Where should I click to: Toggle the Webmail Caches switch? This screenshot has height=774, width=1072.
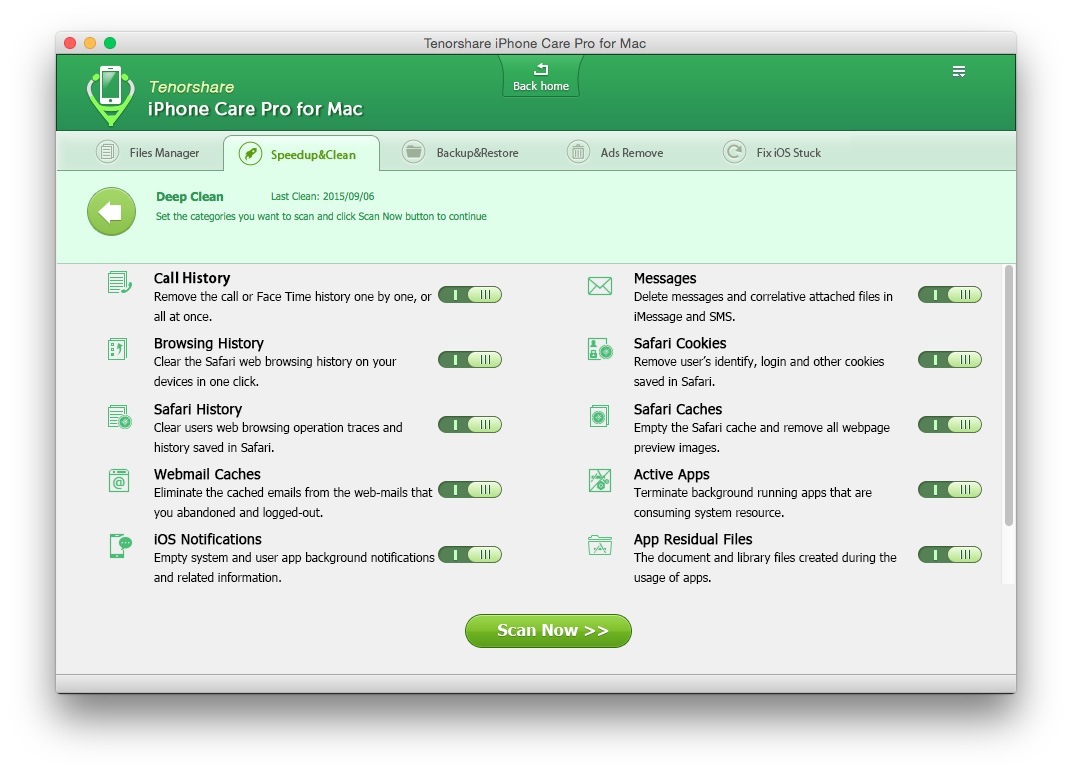tap(470, 490)
